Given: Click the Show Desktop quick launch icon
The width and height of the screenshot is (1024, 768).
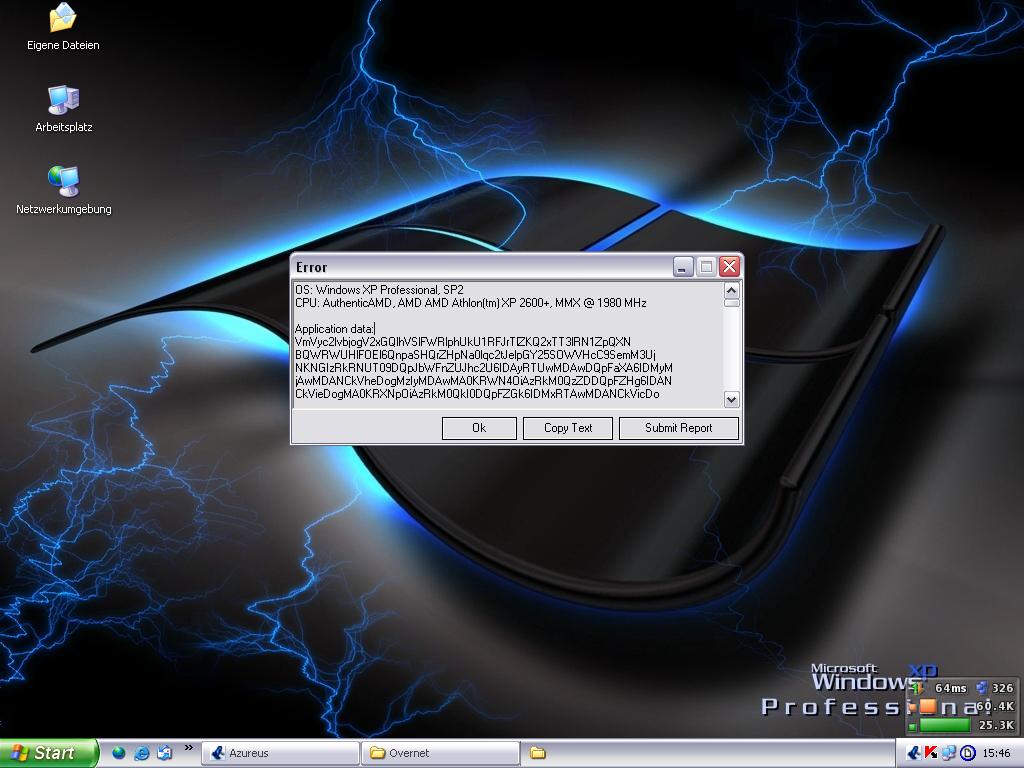Looking at the screenshot, I should pos(165,753).
